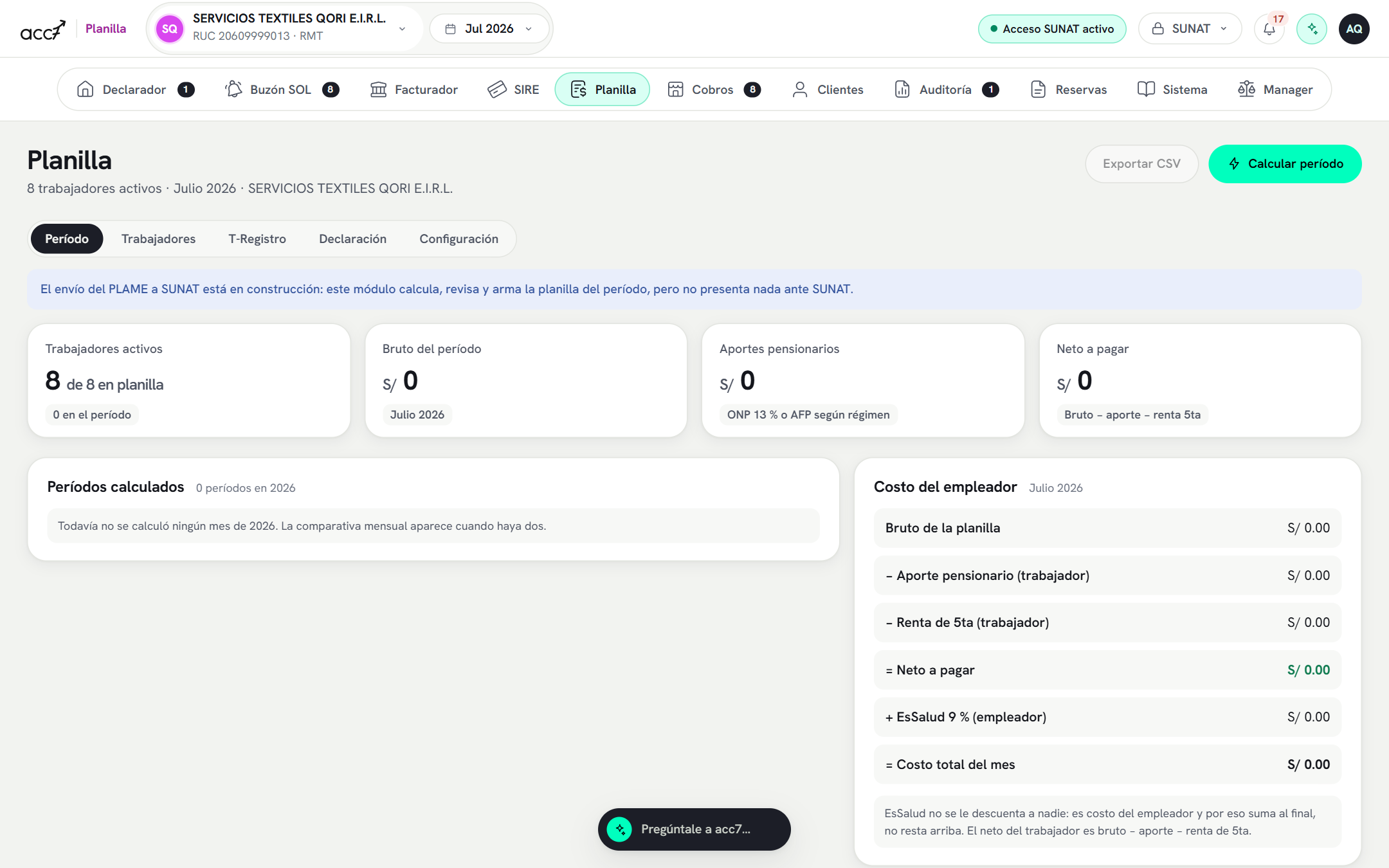Click '0 períodos en 2026' text
Viewport: 1389px width, 868px height.
pos(246,488)
